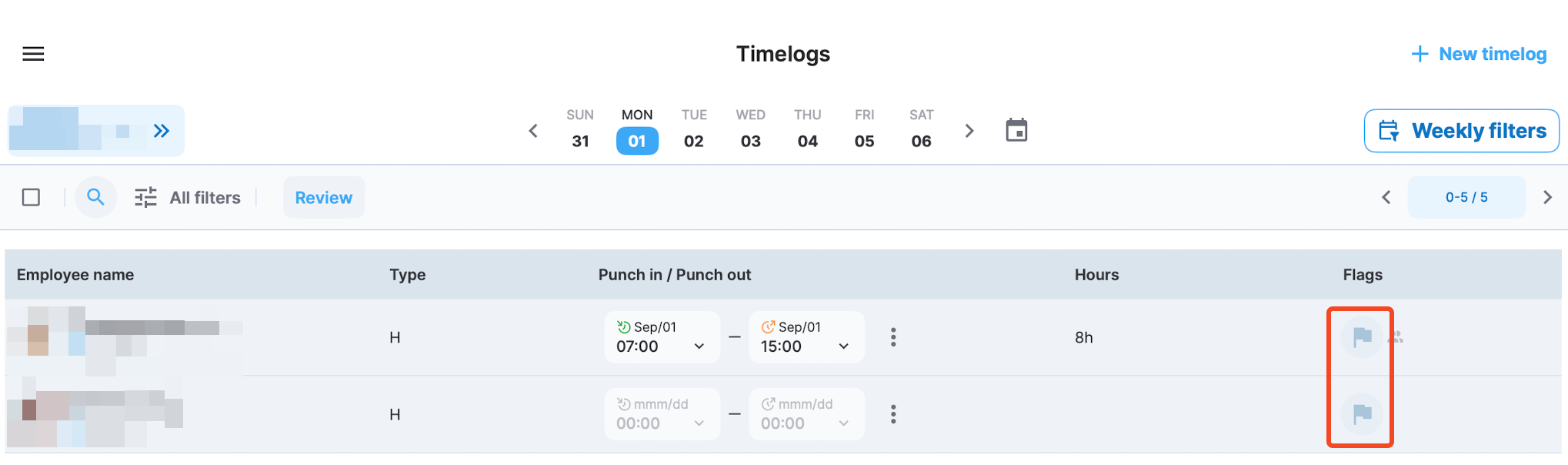
Task: Click the flag icon in the 8h row
Action: (1362, 337)
